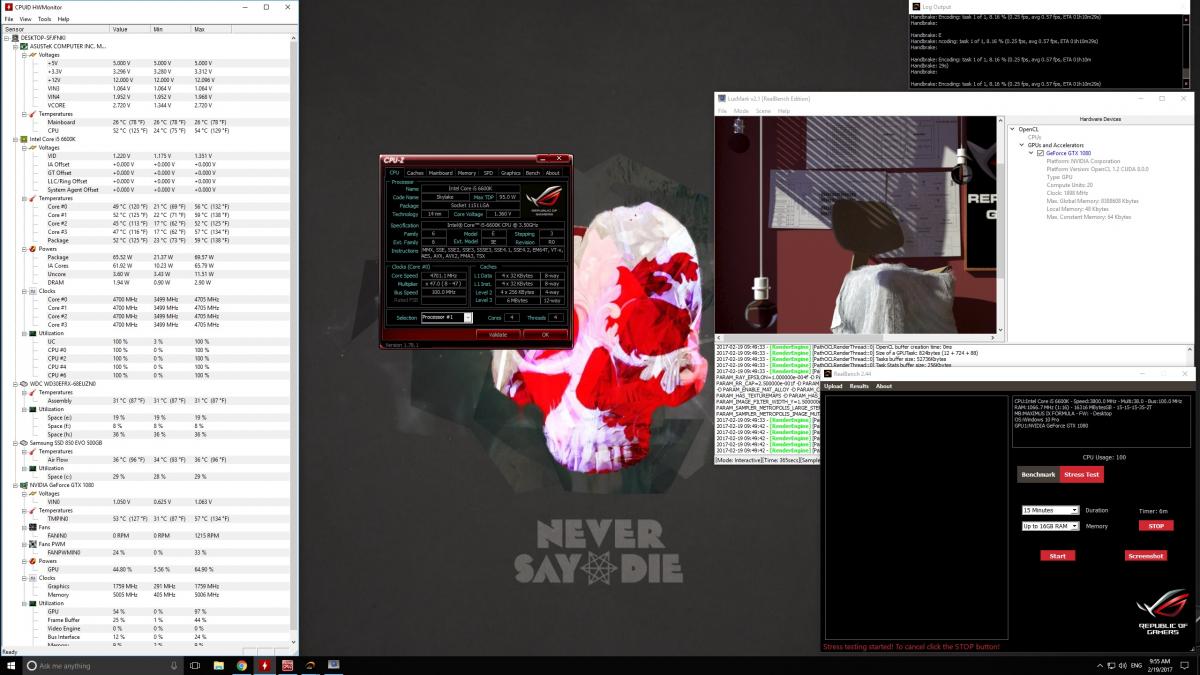Click the OK button in CPU-Z

(545, 334)
